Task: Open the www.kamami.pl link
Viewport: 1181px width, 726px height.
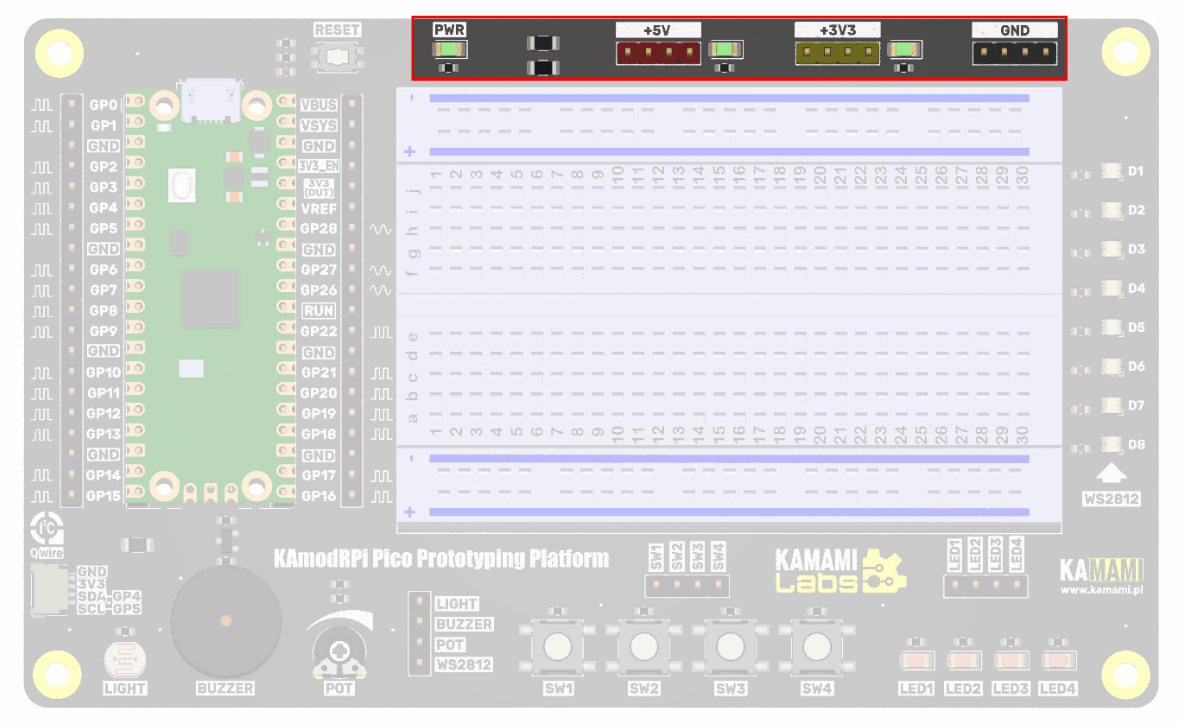Action: tap(1102, 592)
